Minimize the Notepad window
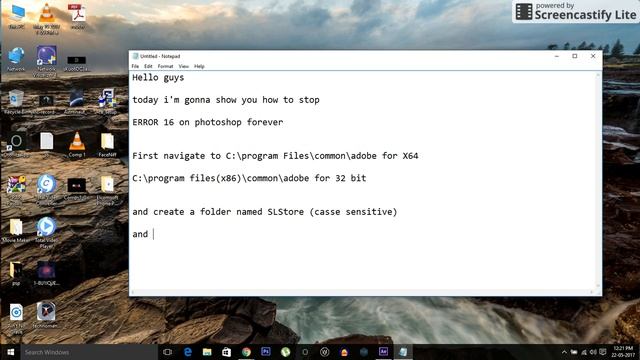Image resolution: width=640 pixels, height=360 pixels. (x=557, y=56)
